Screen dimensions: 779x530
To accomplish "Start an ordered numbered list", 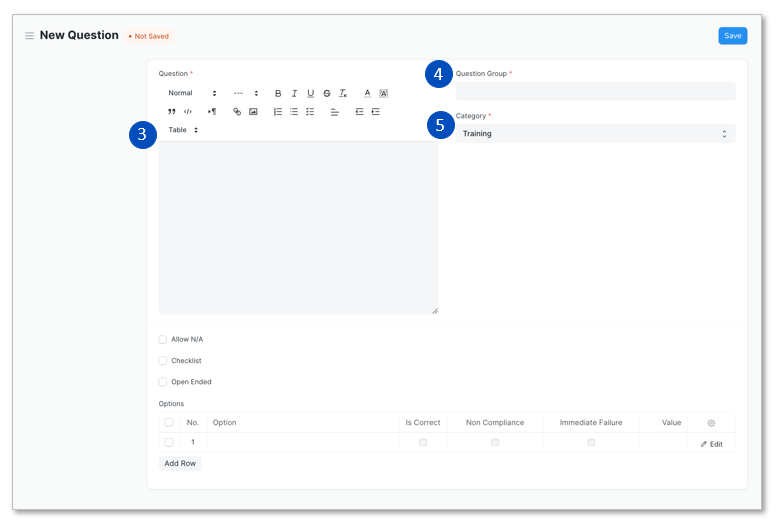I will click(x=278, y=112).
